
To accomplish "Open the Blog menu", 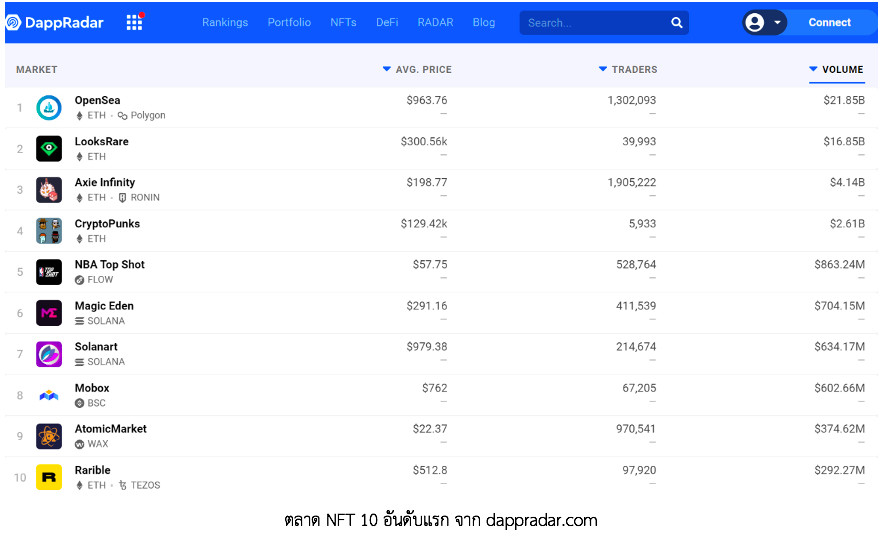I will tap(484, 22).
